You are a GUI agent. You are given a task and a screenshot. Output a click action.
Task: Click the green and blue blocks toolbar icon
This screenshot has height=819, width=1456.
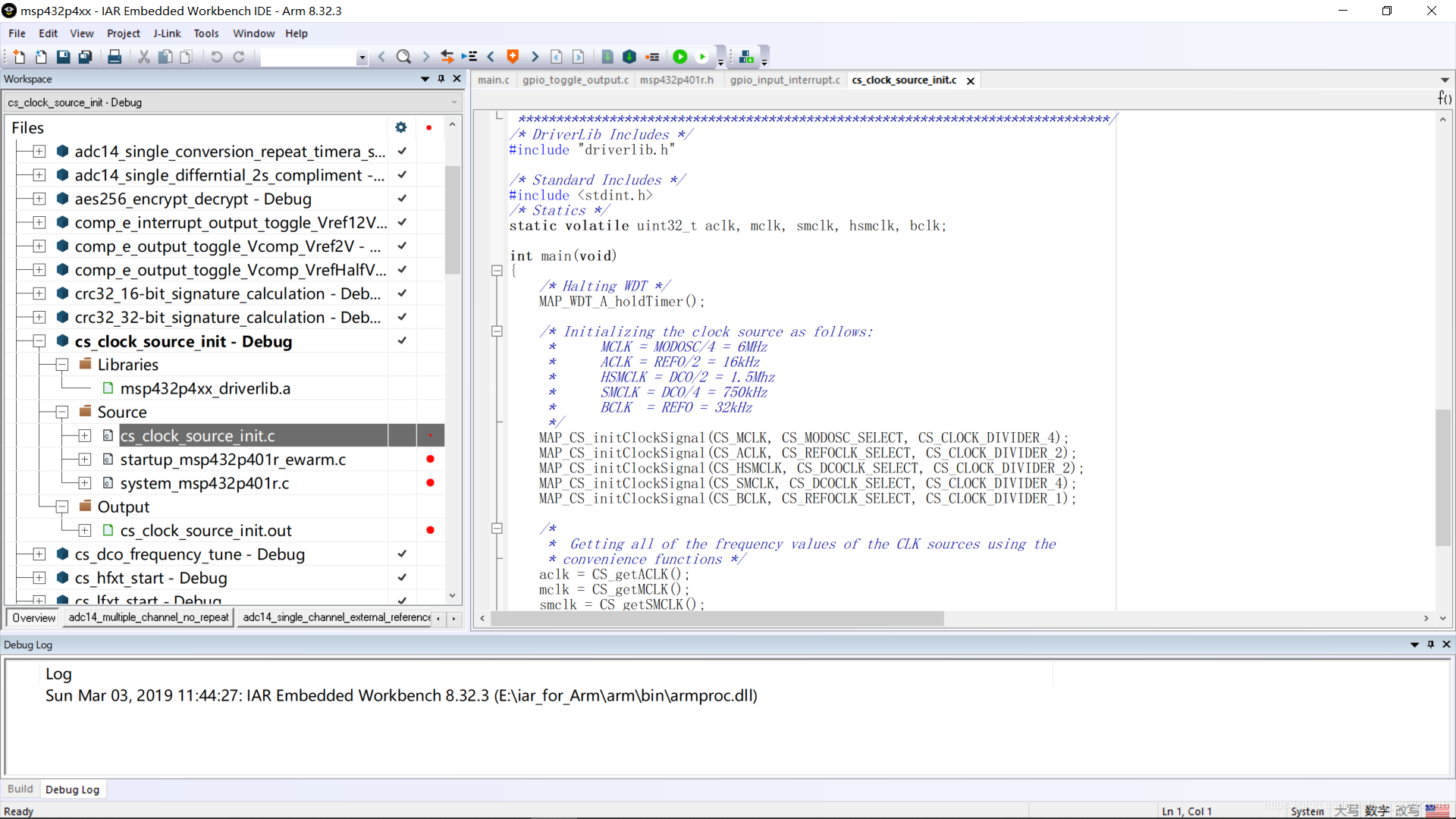click(746, 57)
